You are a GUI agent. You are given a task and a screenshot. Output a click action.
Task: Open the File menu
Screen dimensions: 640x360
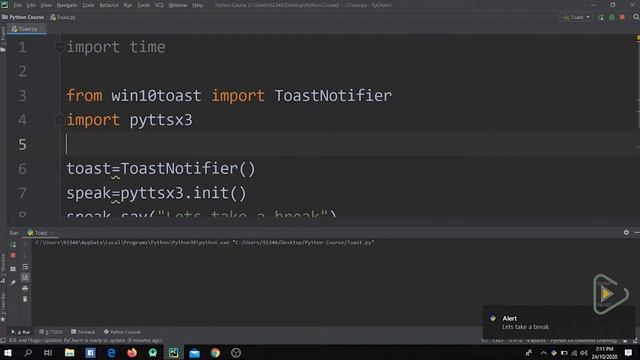pyautogui.click(x=18, y=5)
